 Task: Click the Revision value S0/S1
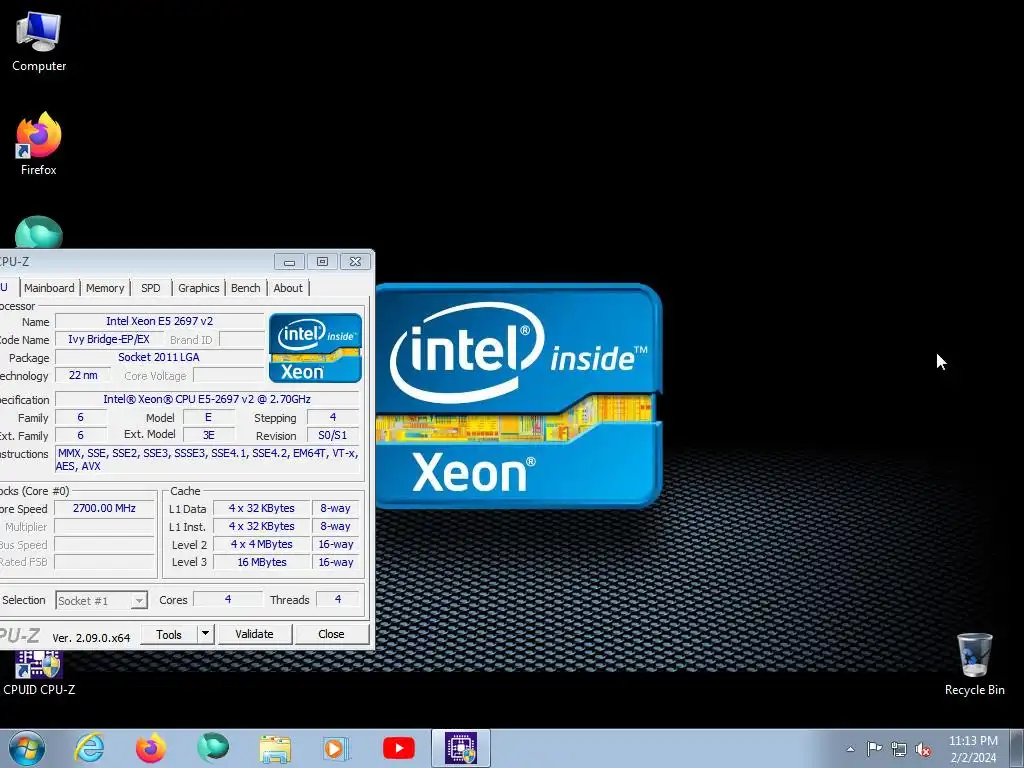coord(332,435)
